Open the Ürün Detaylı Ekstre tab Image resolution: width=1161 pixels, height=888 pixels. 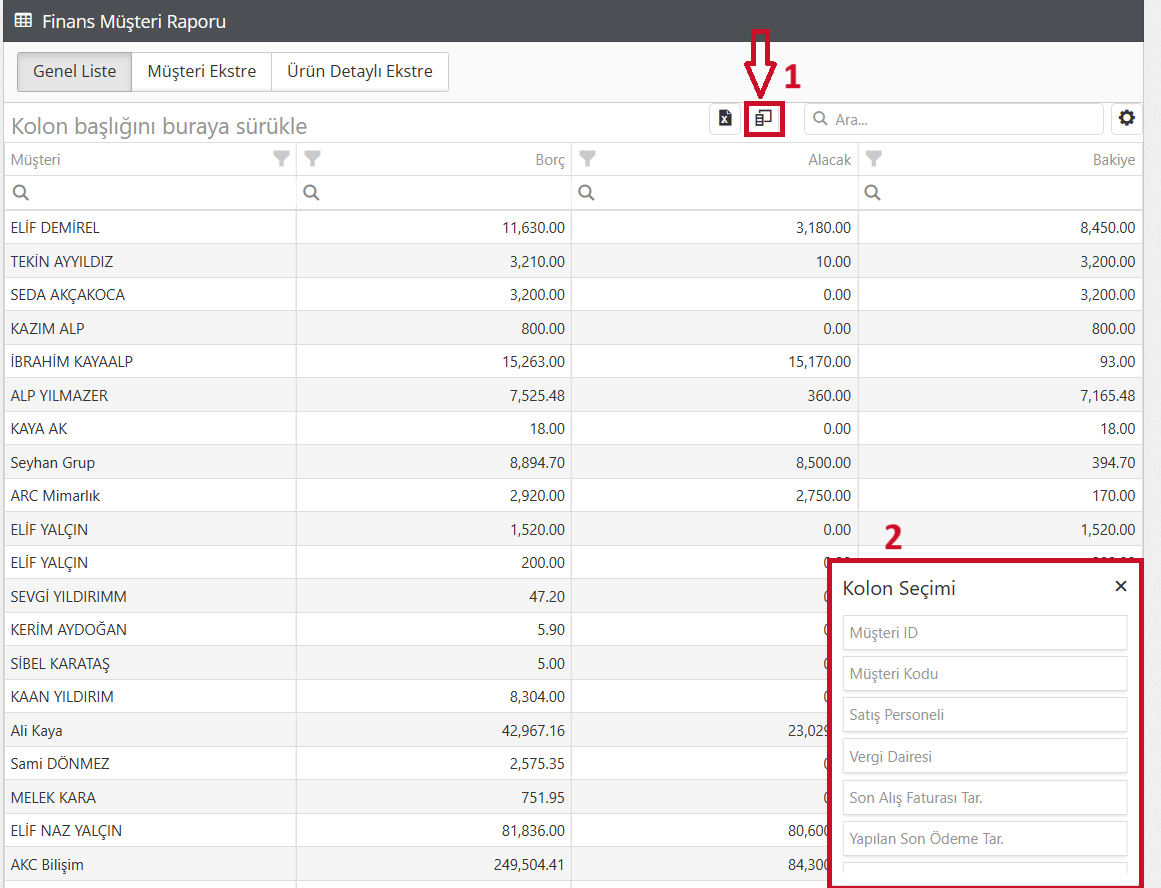point(360,72)
